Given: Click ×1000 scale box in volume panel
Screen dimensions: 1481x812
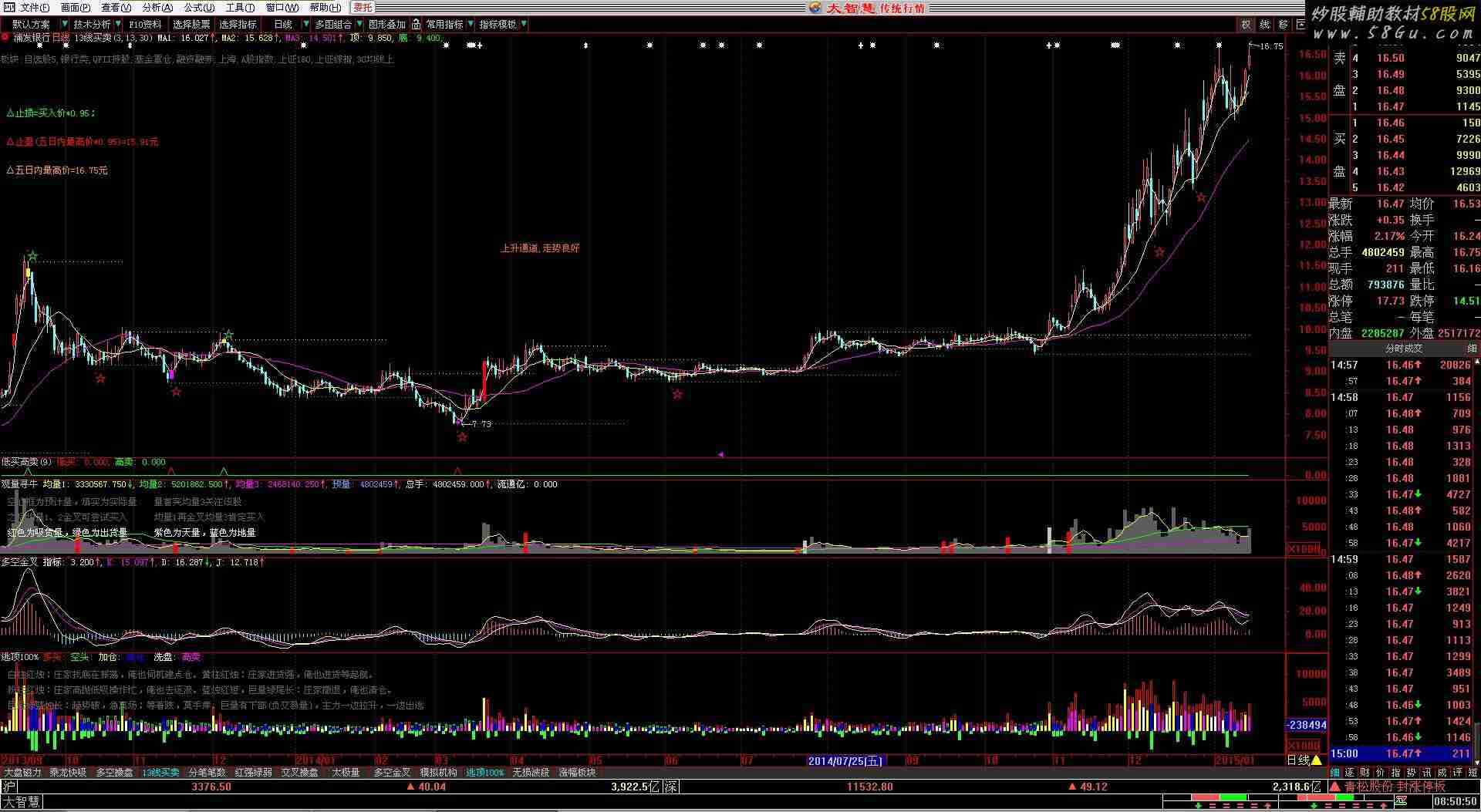Looking at the screenshot, I should (1305, 549).
